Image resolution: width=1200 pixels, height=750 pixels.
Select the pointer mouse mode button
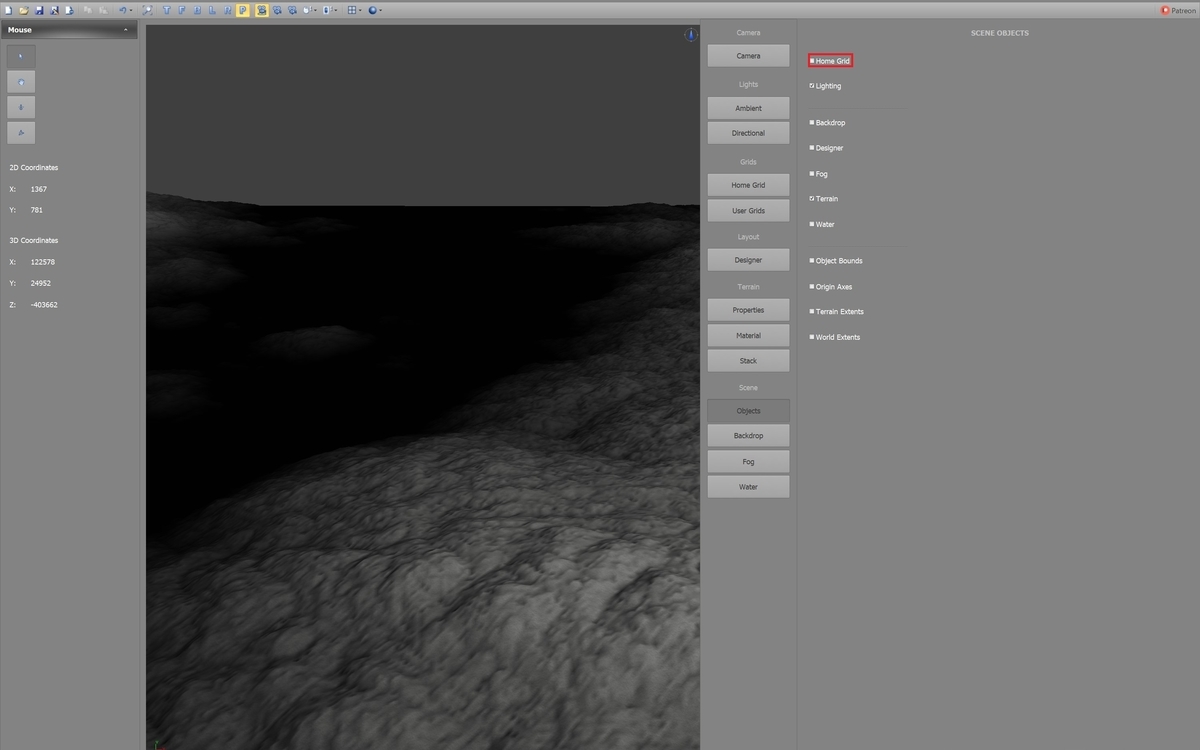click(x=21, y=56)
